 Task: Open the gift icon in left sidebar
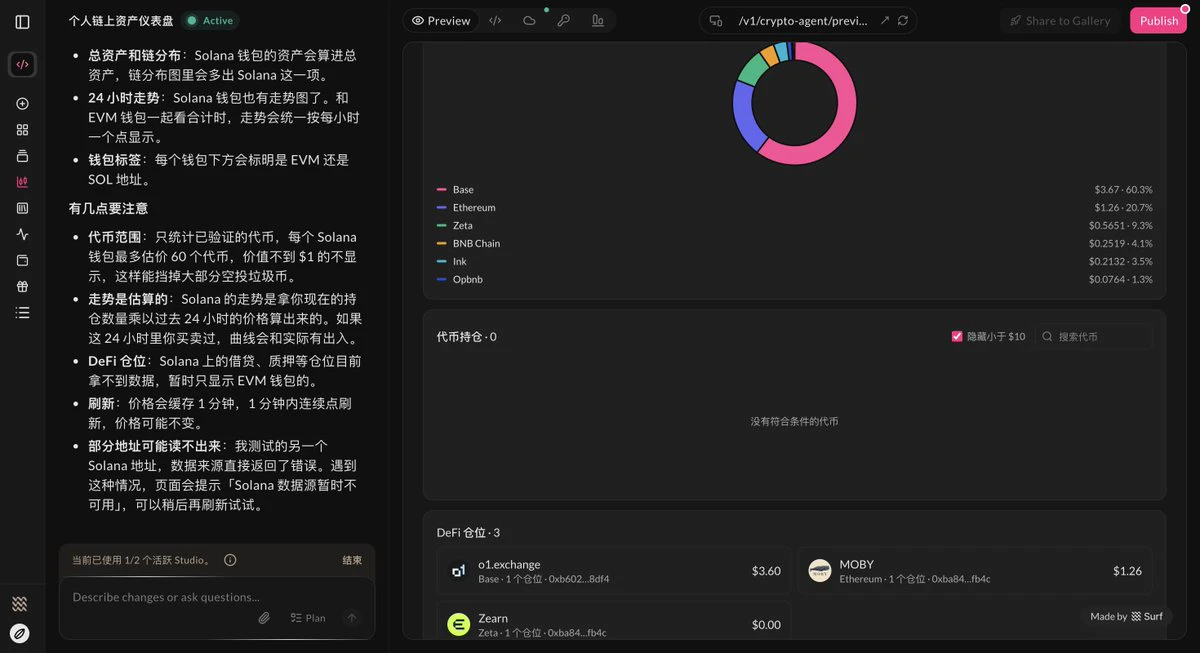tap(22, 286)
